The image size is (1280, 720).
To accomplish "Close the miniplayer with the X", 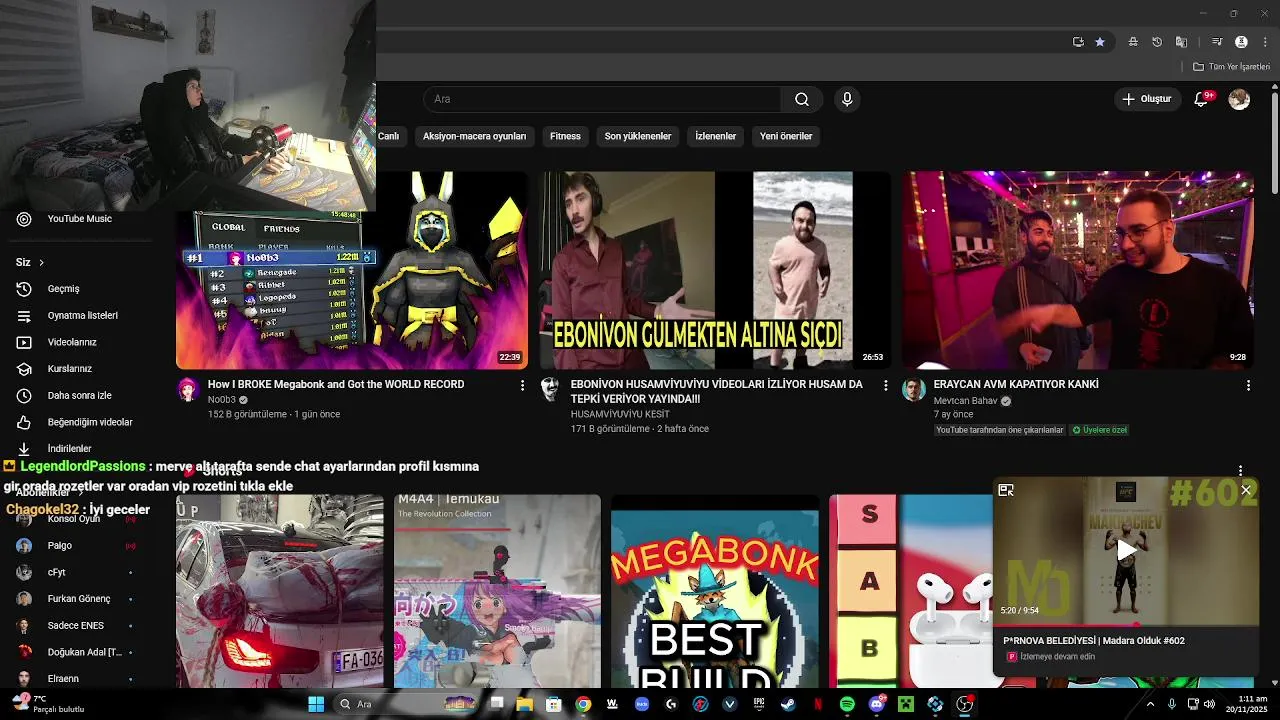I will pyautogui.click(x=1246, y=490).
